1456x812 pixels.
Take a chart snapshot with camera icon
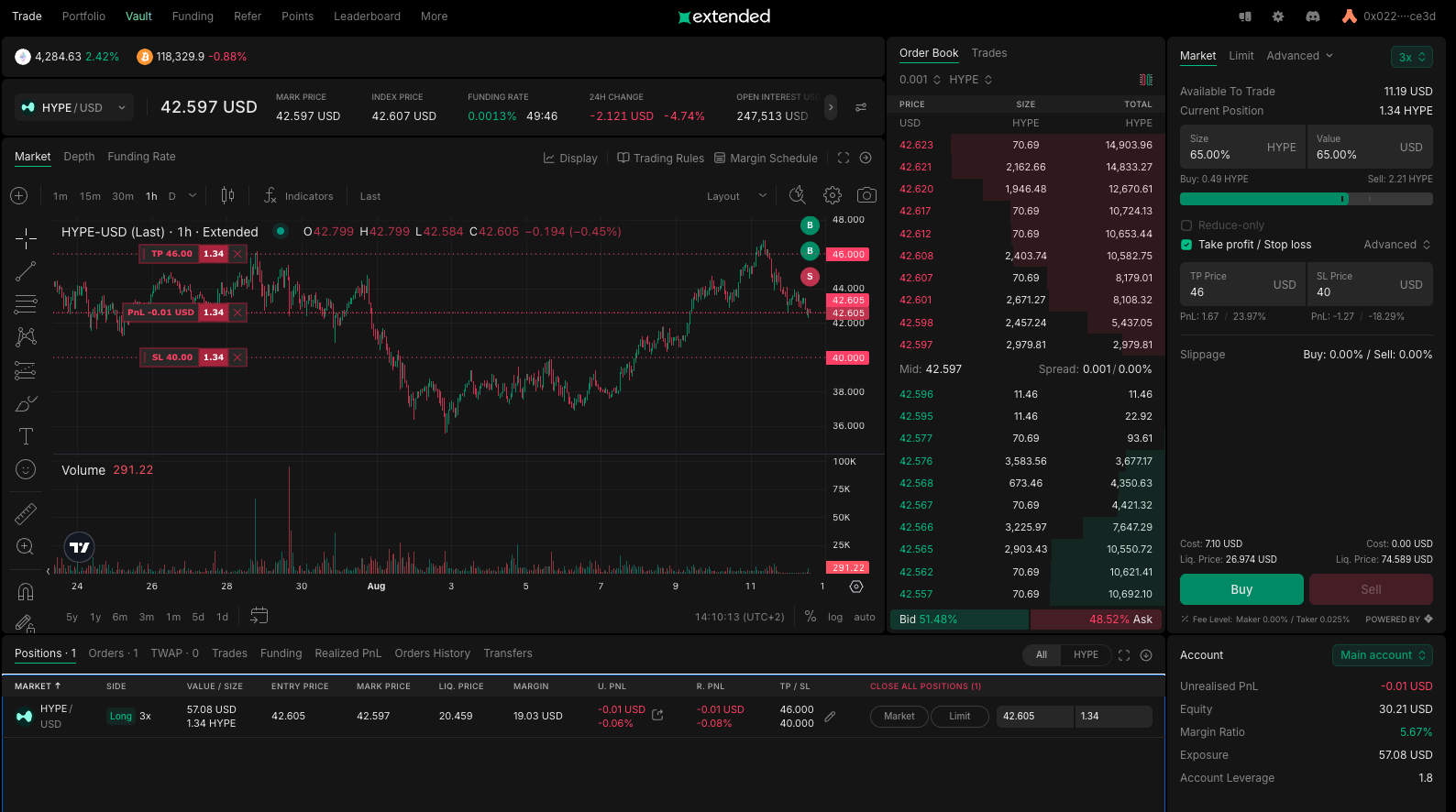866,195
